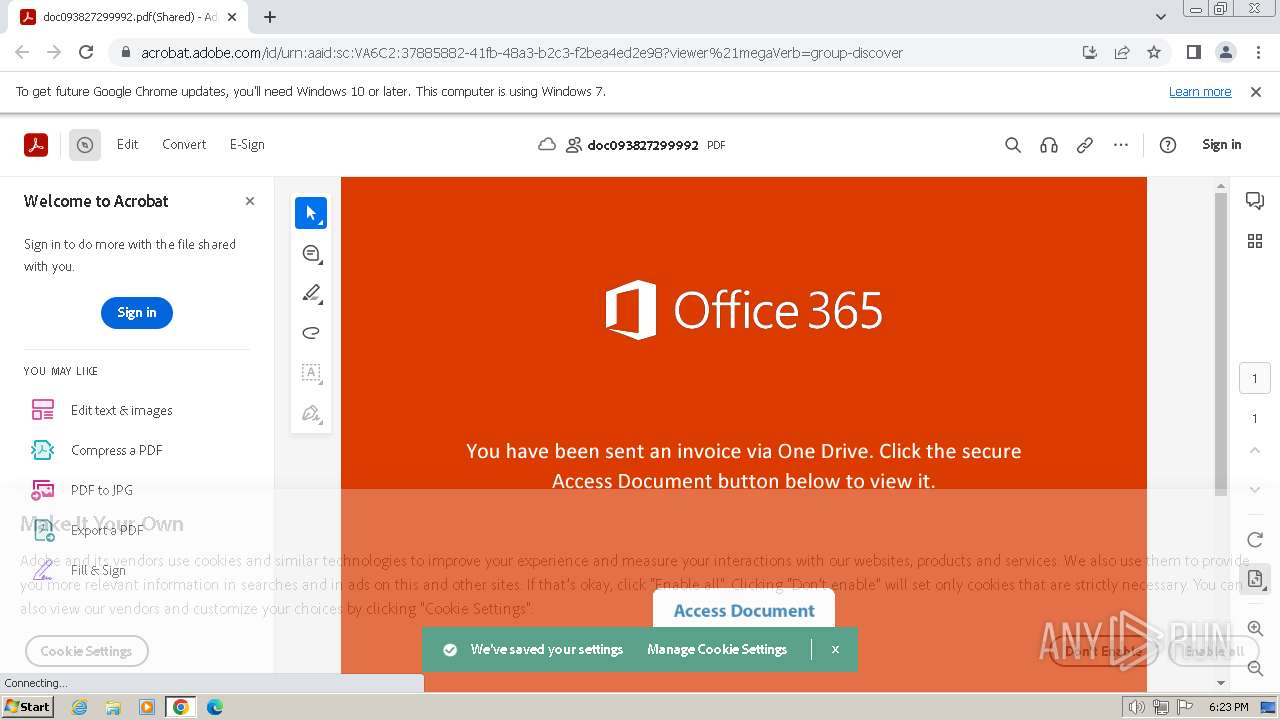Open the tab search dropdown arrow
Screen dimensions: 1280x720
click(x=1160, y=16)
